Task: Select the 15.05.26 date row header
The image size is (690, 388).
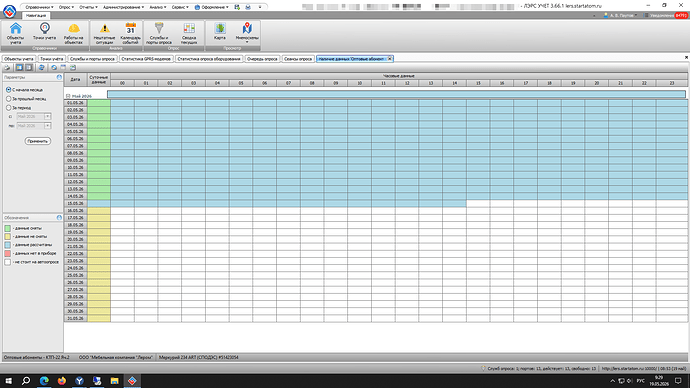Action: pyautogui.click(x=75, y=204)
